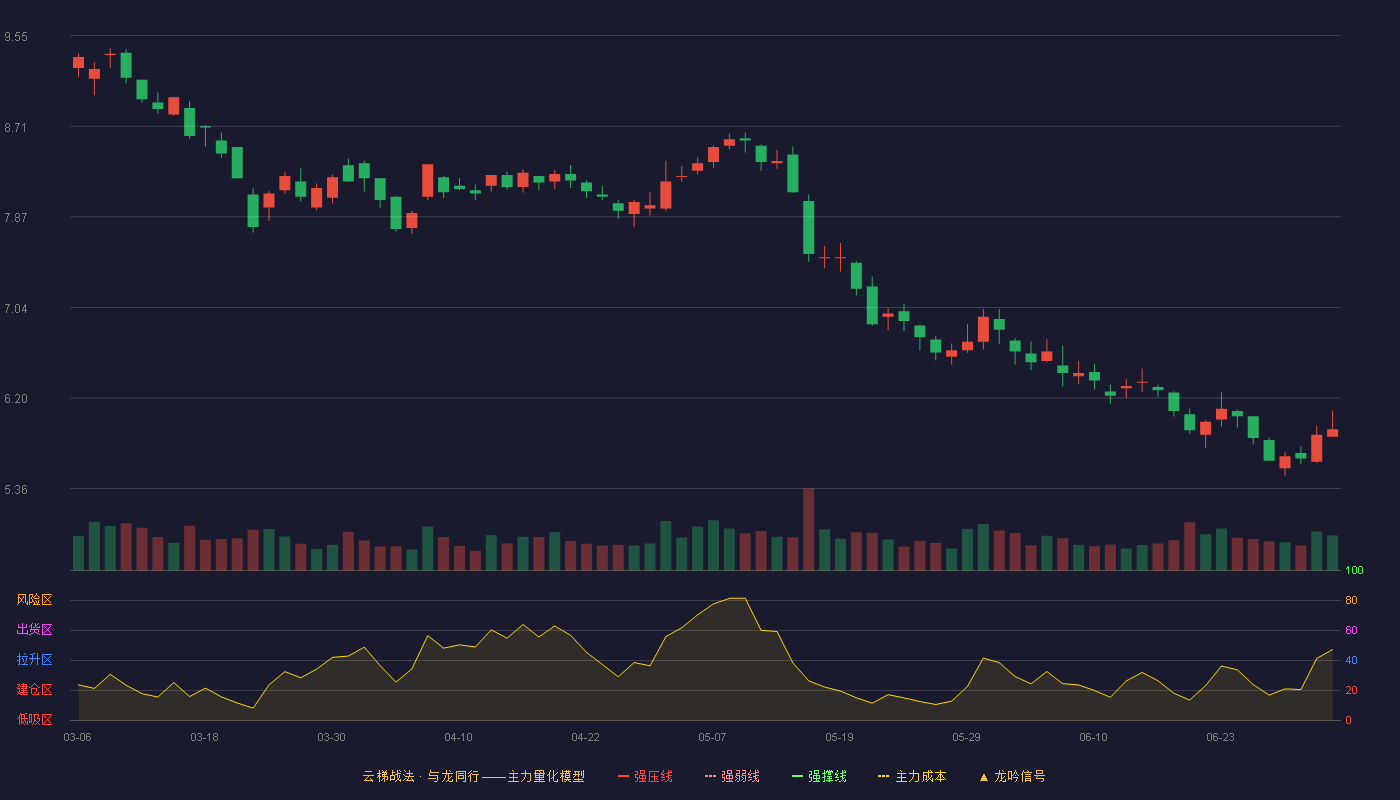
Task: Click the 03-06 date label
Action: point(77,737)
